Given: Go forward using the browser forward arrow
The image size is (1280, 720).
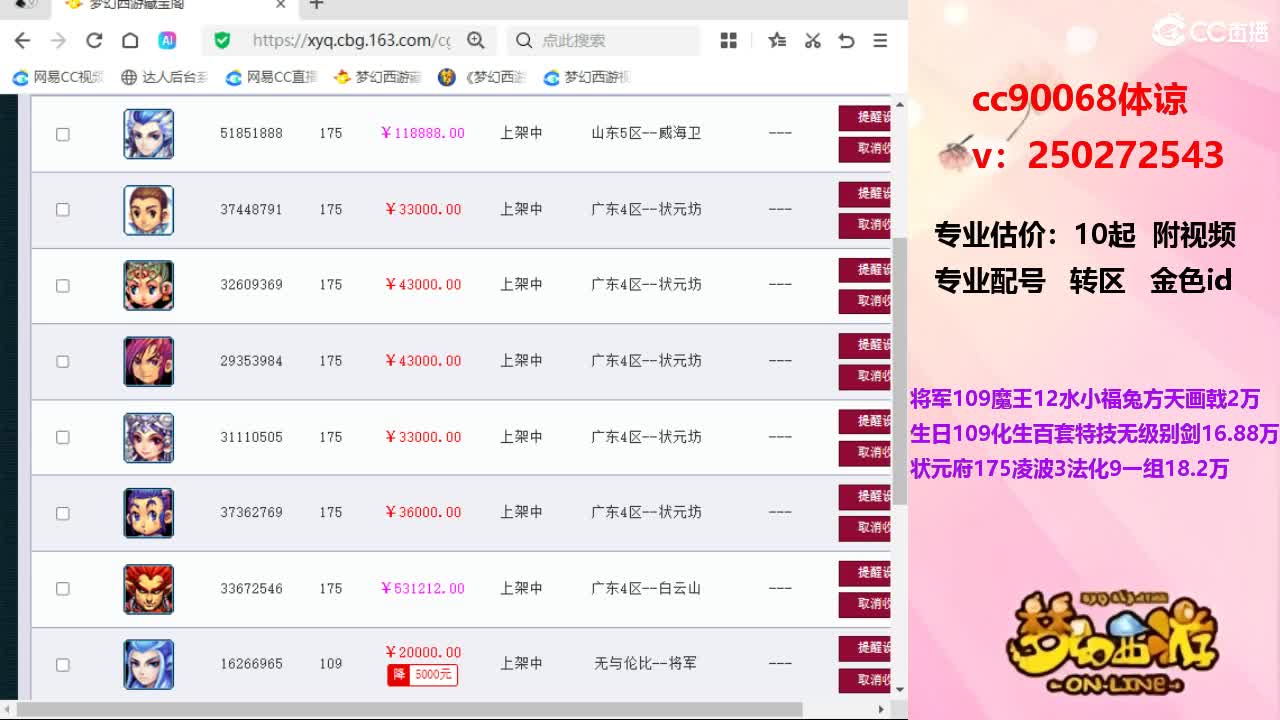Looking at the screenshot, I should 58,40.
